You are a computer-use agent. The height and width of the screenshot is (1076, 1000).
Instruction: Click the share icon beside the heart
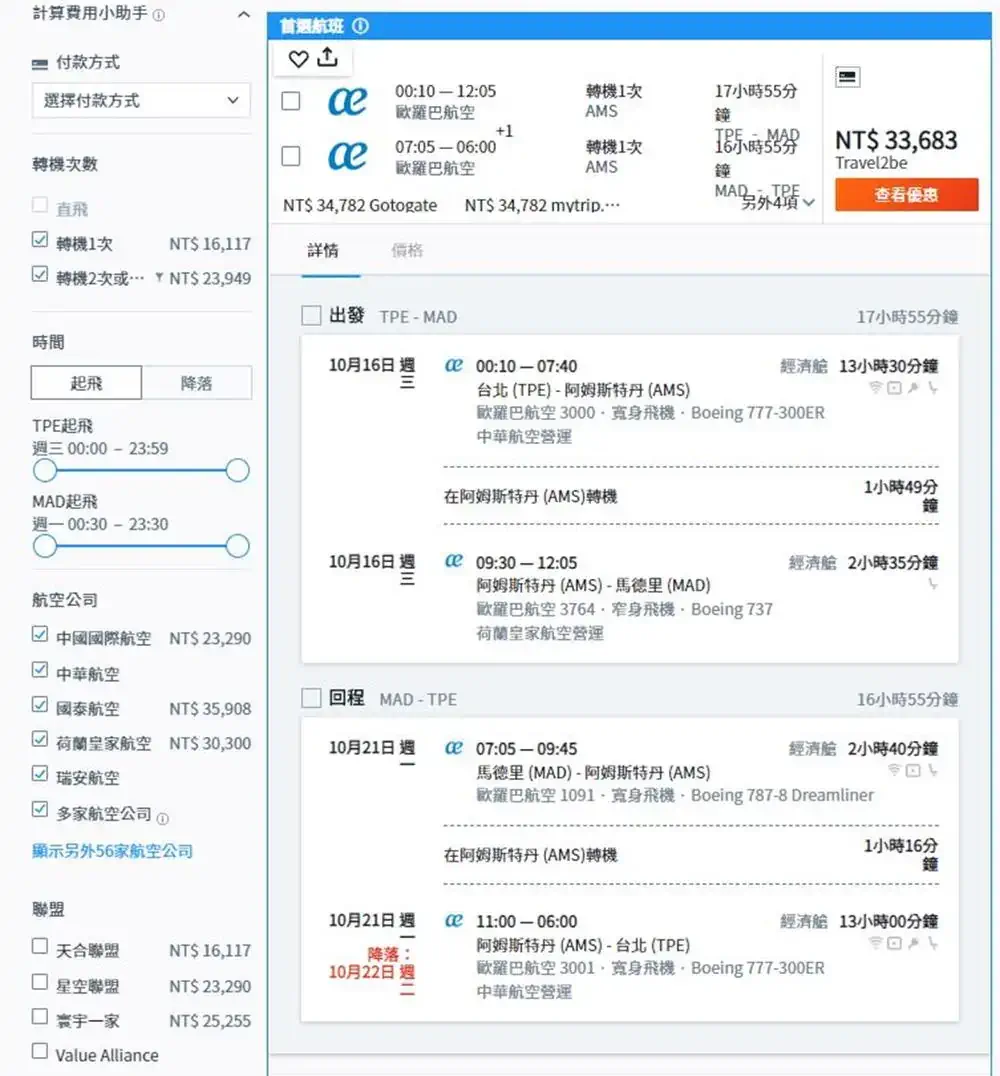click(327, 58)
